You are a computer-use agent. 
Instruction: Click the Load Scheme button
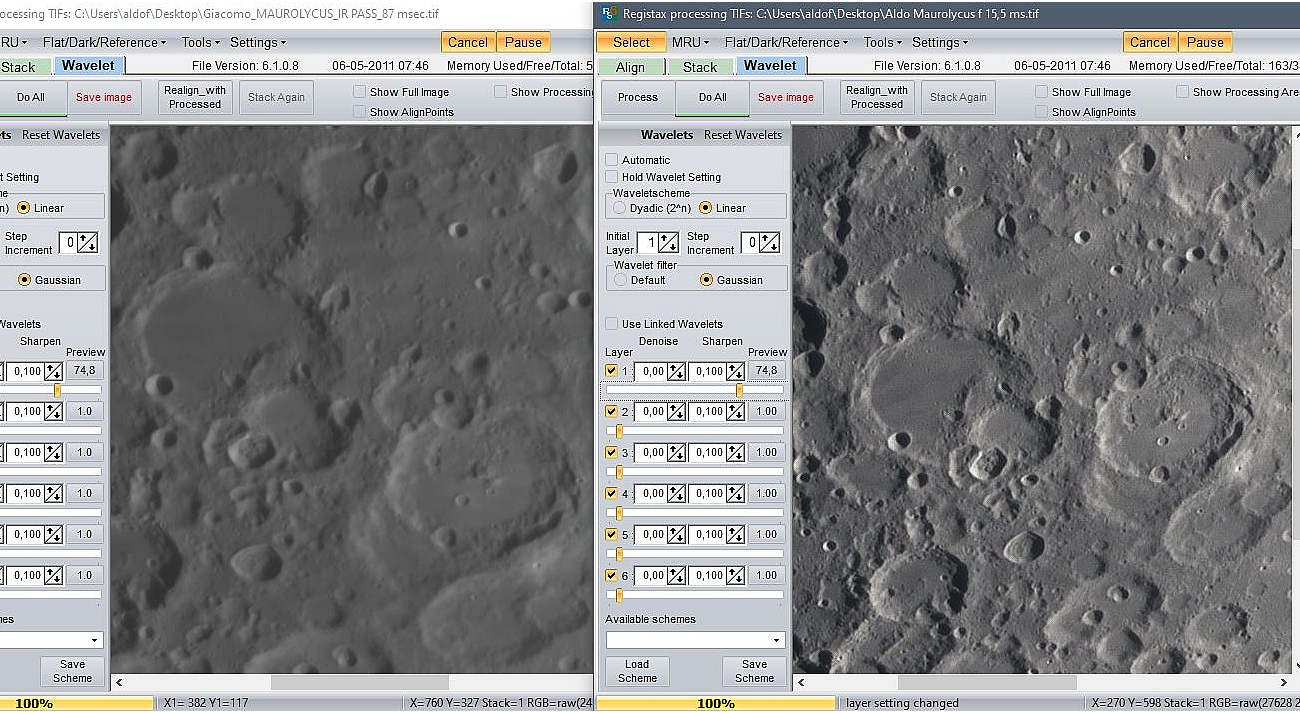click(637, 671)
